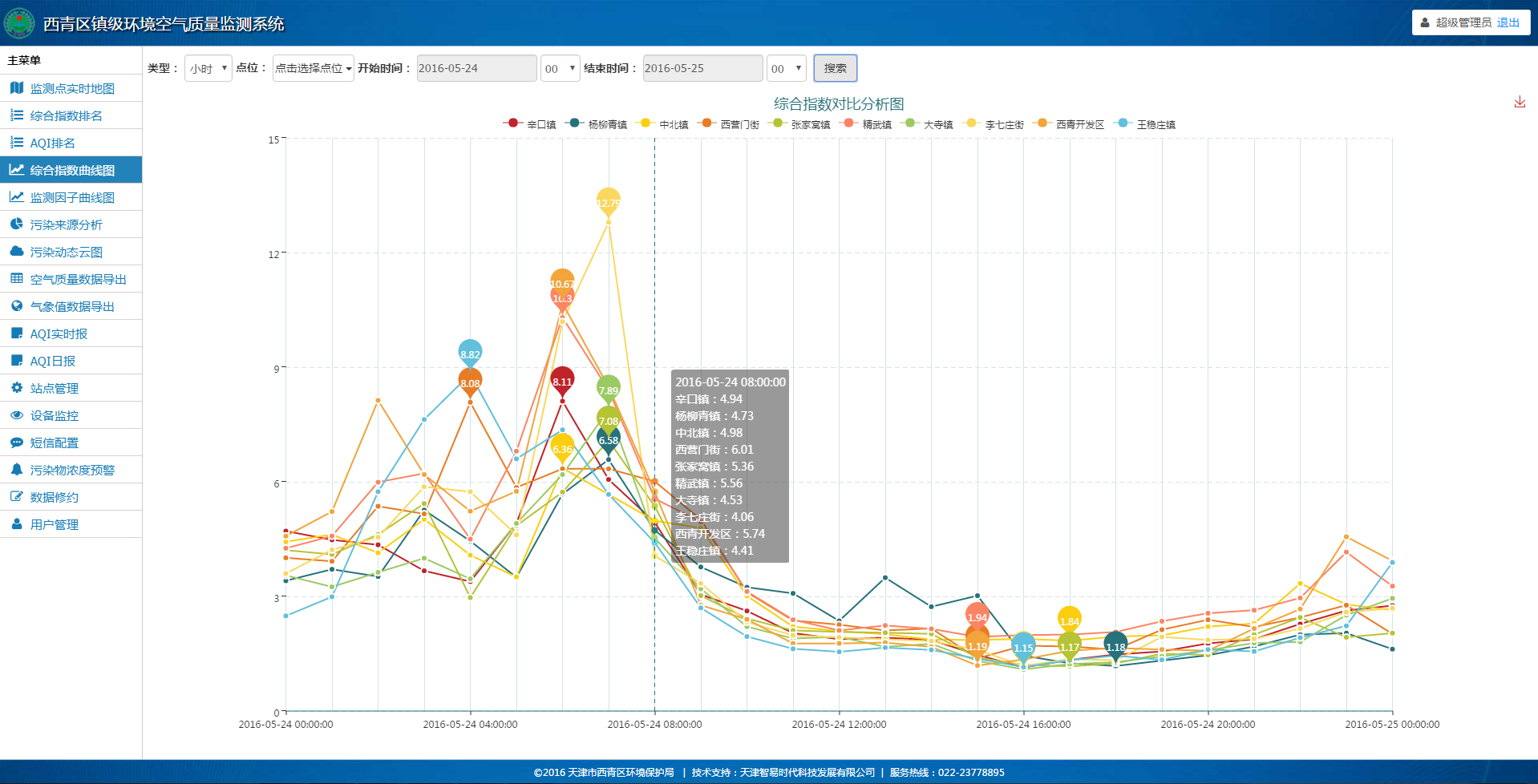Open the start time hour dropdown

(560, 68)
